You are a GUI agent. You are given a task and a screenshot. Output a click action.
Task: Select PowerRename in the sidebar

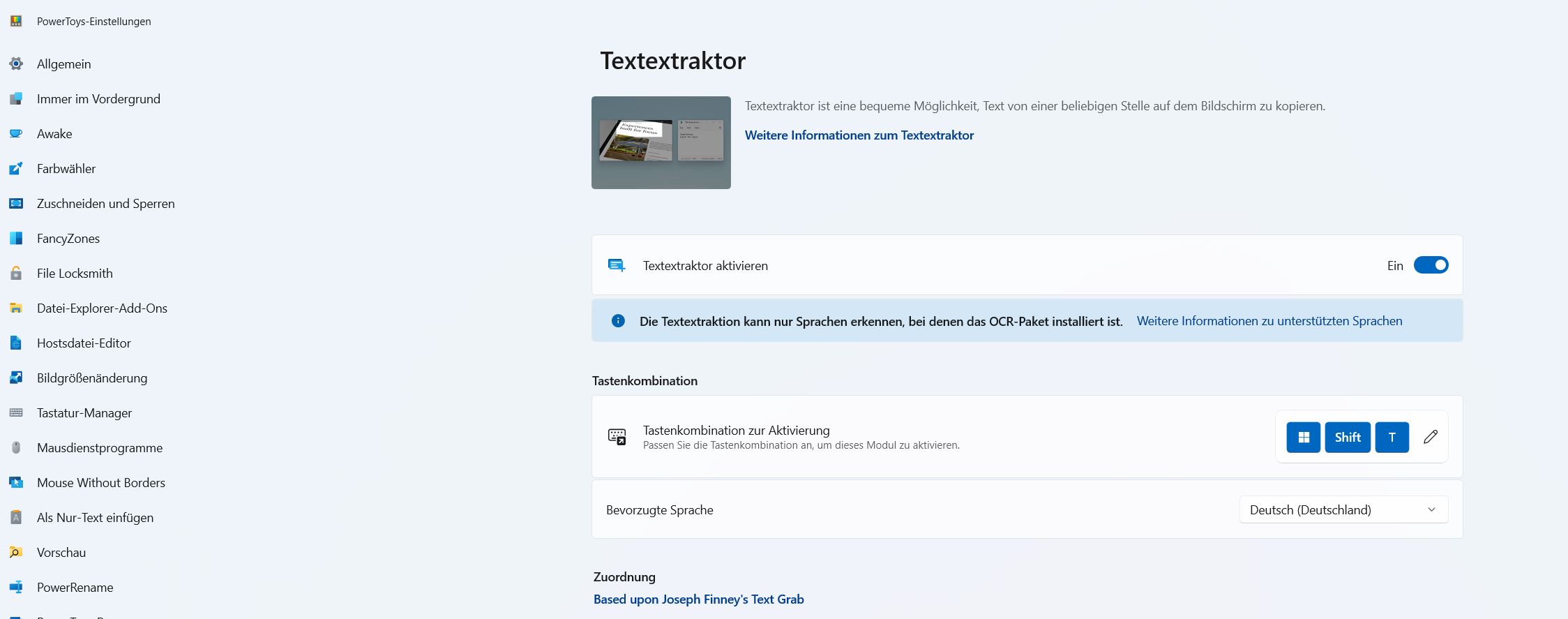click(75, 588)
